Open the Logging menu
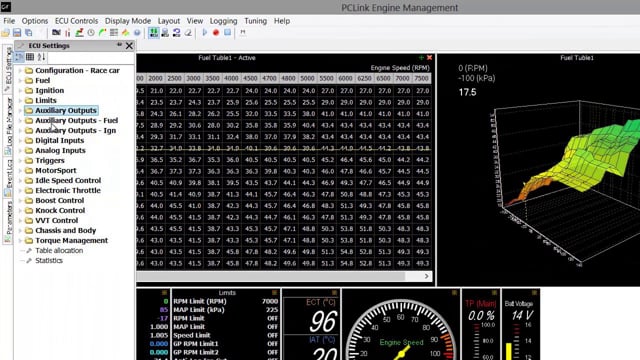The height and width of the screenshot is (360, 640). click(223, 21)
